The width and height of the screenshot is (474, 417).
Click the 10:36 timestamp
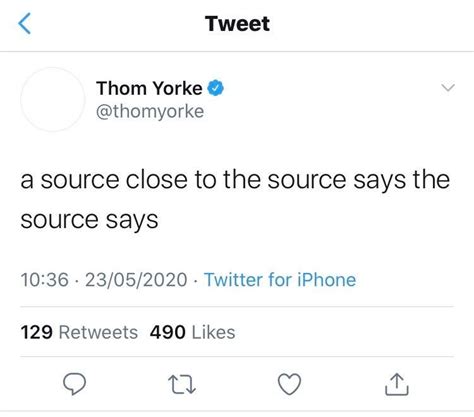(x=45, y=279)
